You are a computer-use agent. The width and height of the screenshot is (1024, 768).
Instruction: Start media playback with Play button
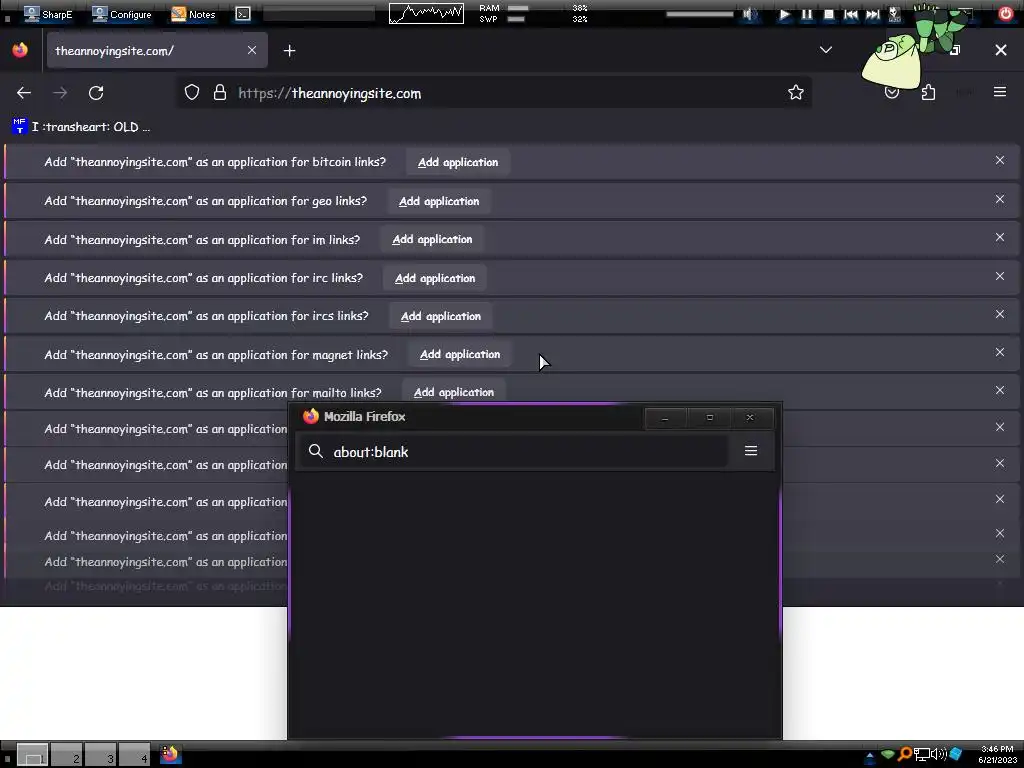[784, 14]
